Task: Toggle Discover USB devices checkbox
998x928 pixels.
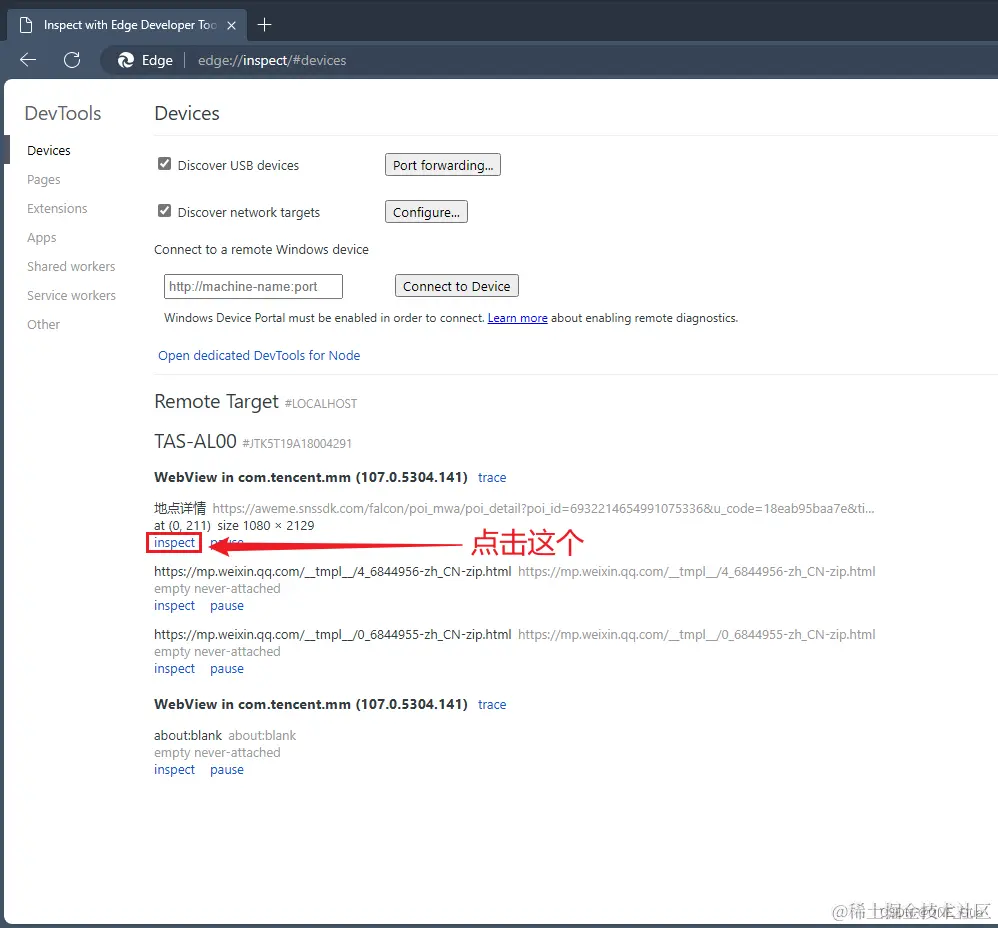Action: click(x=164, y=164)
